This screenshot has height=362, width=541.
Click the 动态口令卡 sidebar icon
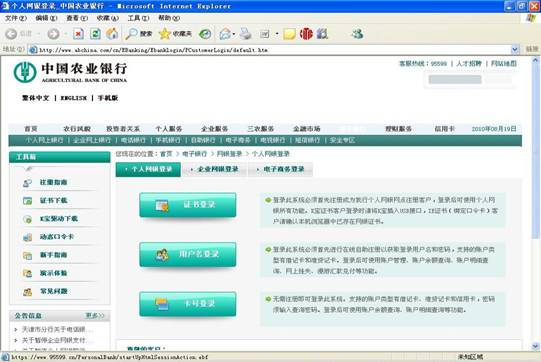(27, 237)
